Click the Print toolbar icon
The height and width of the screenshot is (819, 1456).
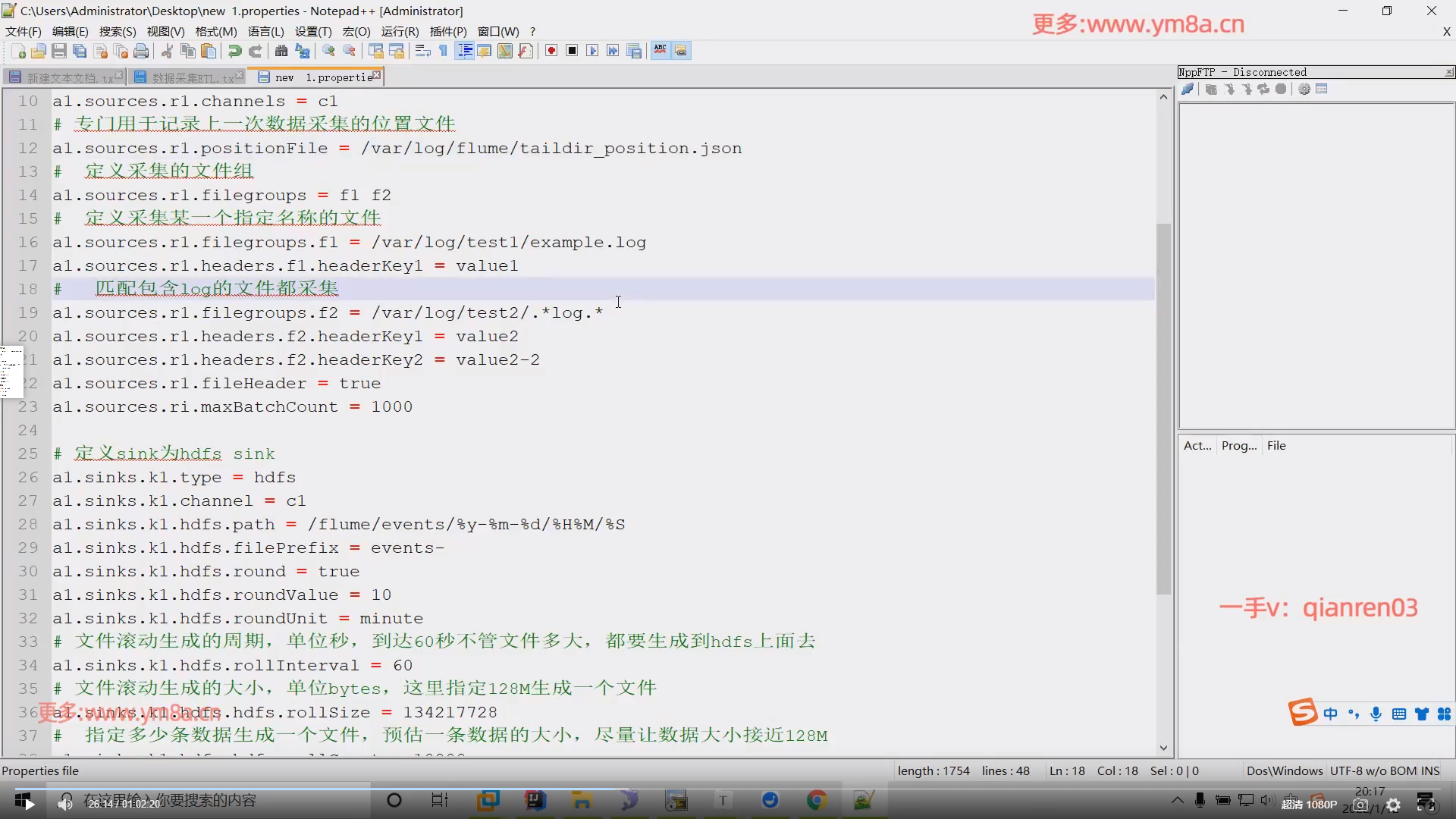(141, 51)
